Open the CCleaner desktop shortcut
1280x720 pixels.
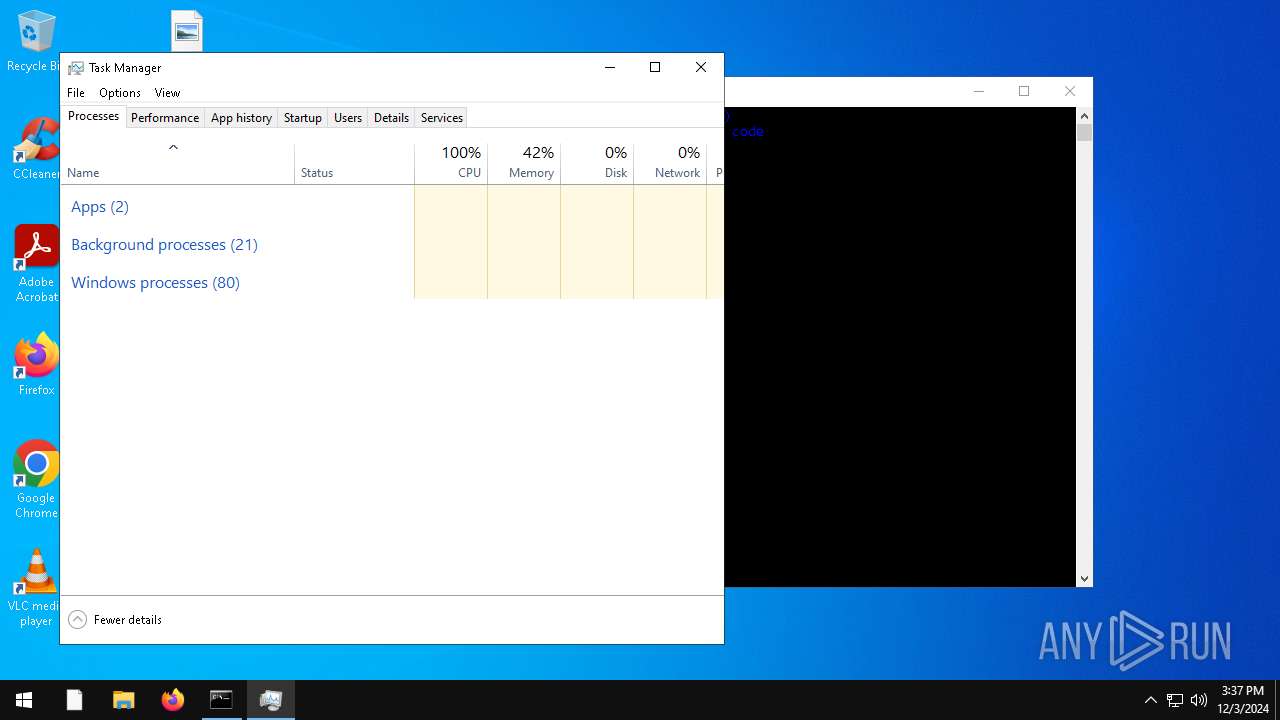pyautogui.click(x=36, y=149)
